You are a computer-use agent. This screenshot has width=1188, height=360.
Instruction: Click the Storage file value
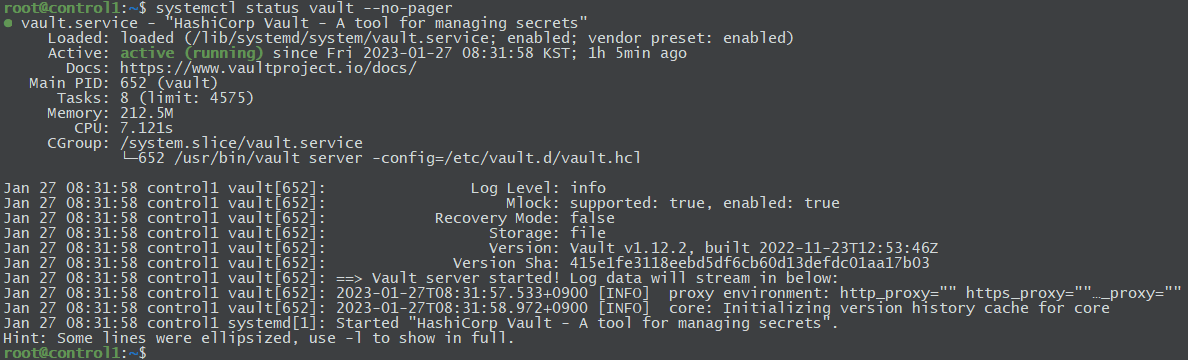[588, 233]
